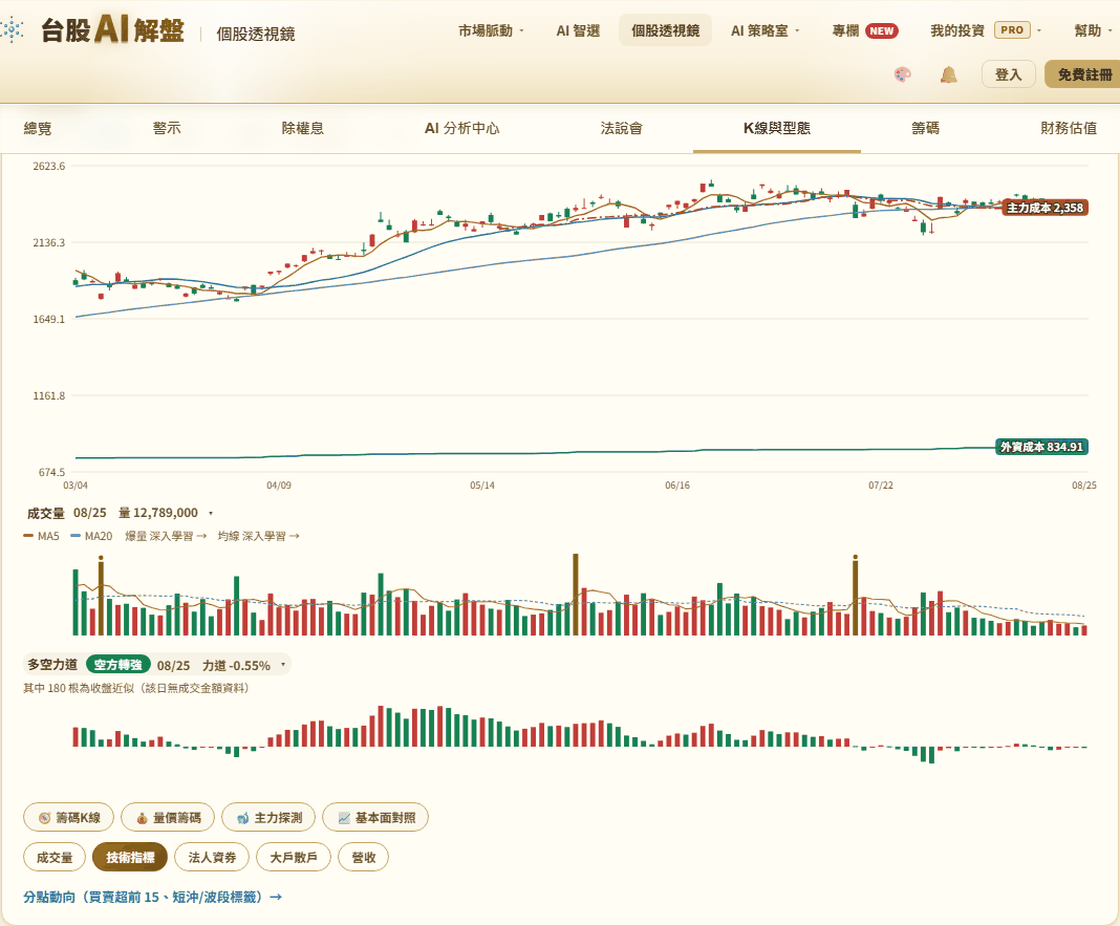This screenshot has width=1120, height=926.
Task: Click the 主力成本 2,358 price label
Action: 1045,208
